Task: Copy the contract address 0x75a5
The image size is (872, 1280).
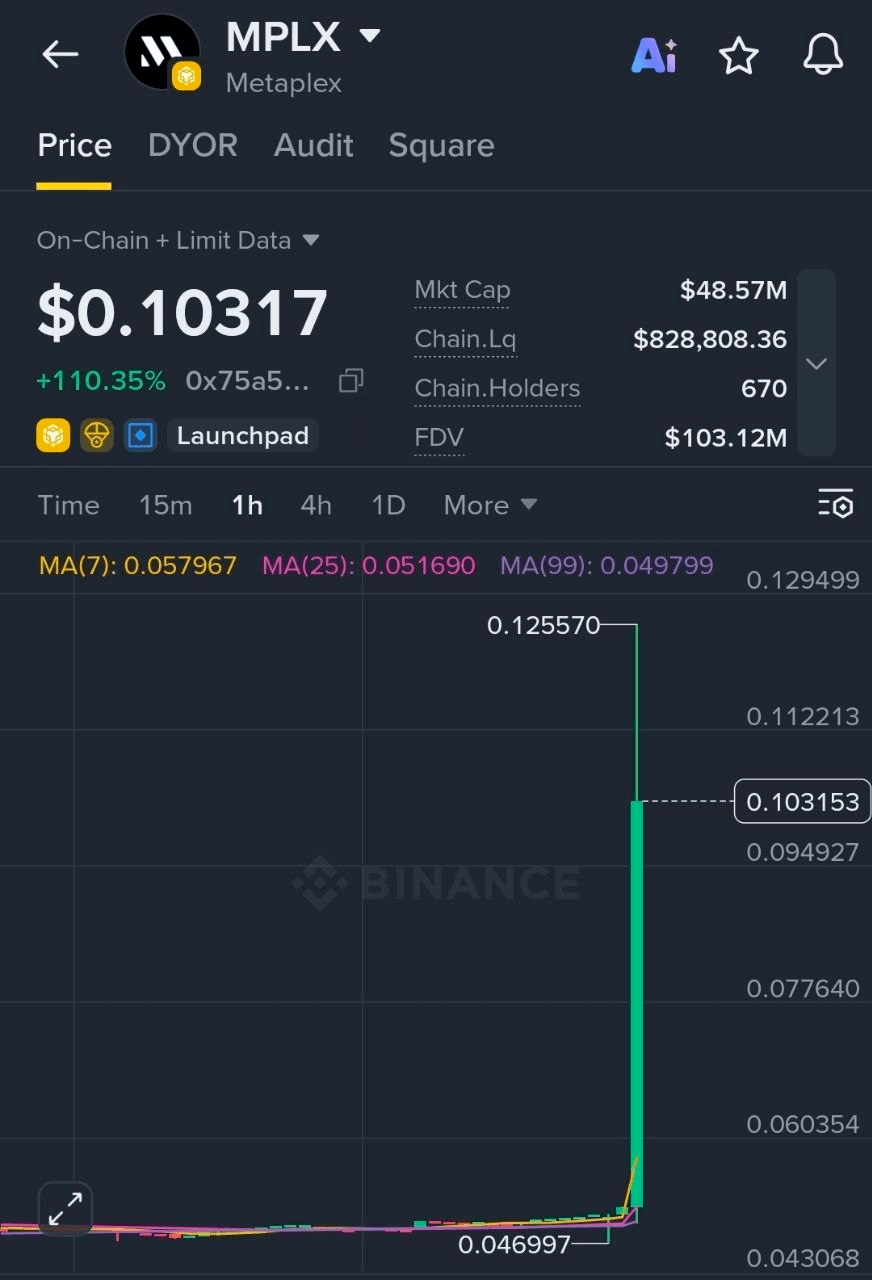Action: [351, 381]
